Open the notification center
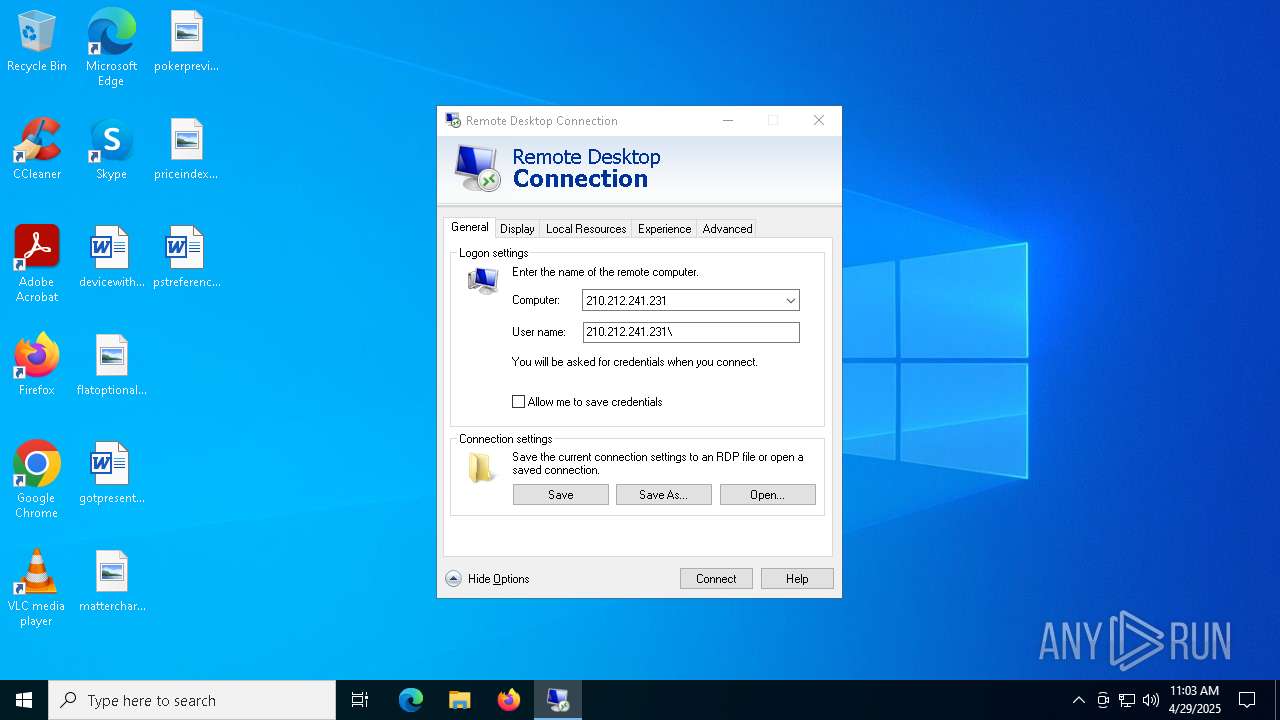Viewport: 1280px width, 720px height. click(1247, 700)
